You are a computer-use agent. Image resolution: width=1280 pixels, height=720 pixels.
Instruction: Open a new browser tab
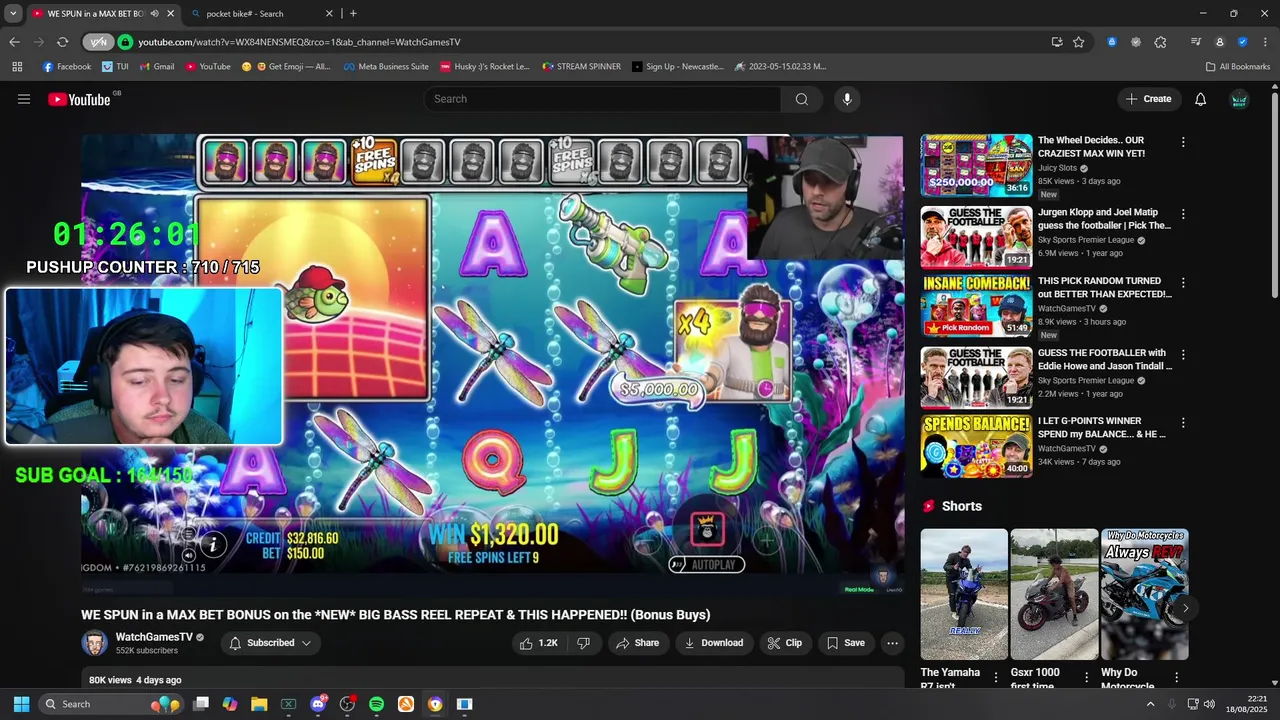pyautogui.click(x=353, y=13)
